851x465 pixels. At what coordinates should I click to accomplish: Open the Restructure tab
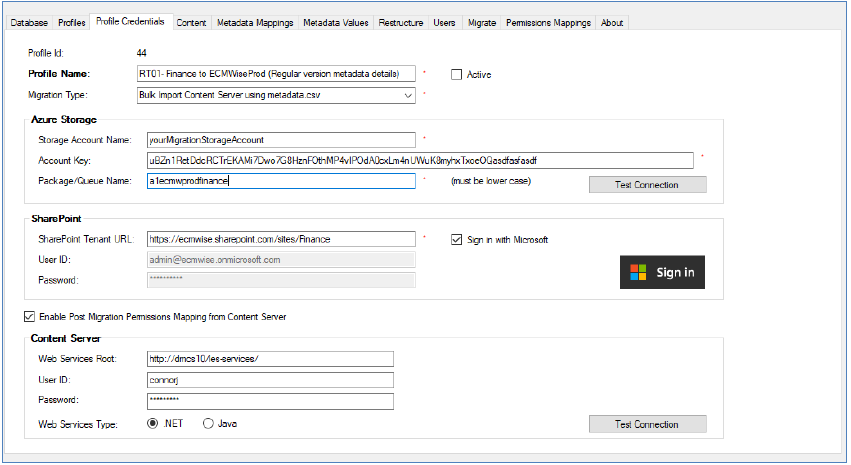click(401, 22)
